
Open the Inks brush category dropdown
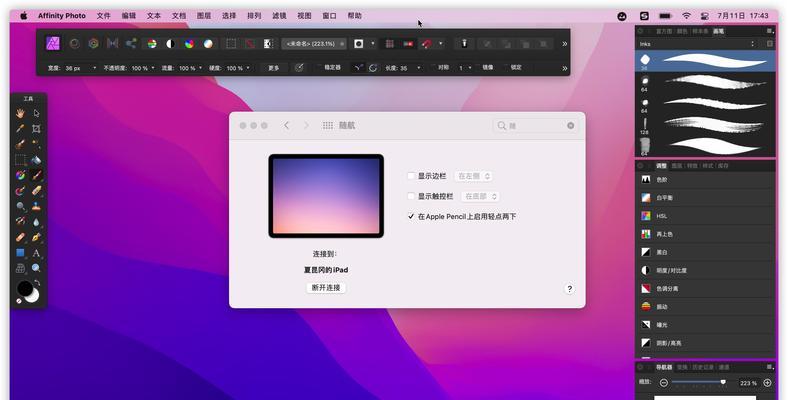697,44
